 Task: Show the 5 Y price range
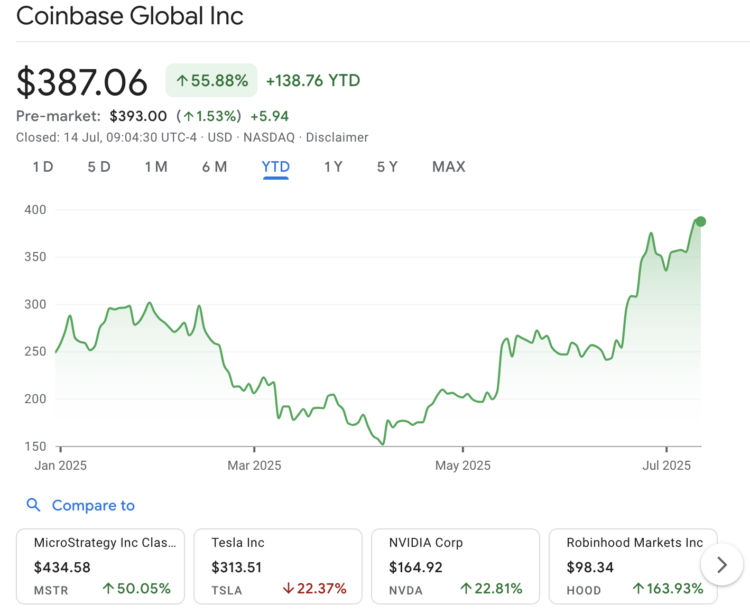[x=387, y=167]
